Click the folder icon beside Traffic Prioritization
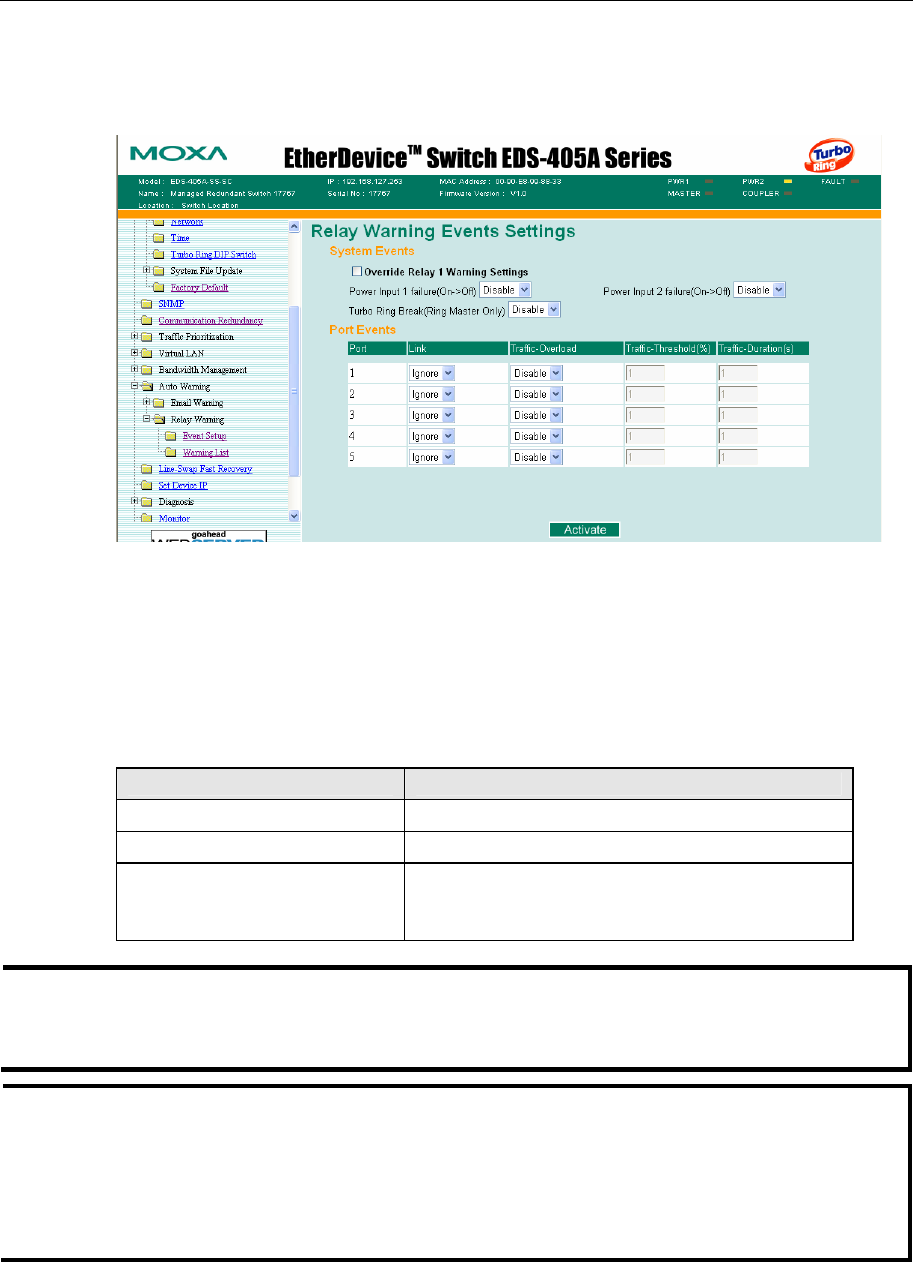The width and height of the screenshot is (913, 1262). tap(148, 337)
